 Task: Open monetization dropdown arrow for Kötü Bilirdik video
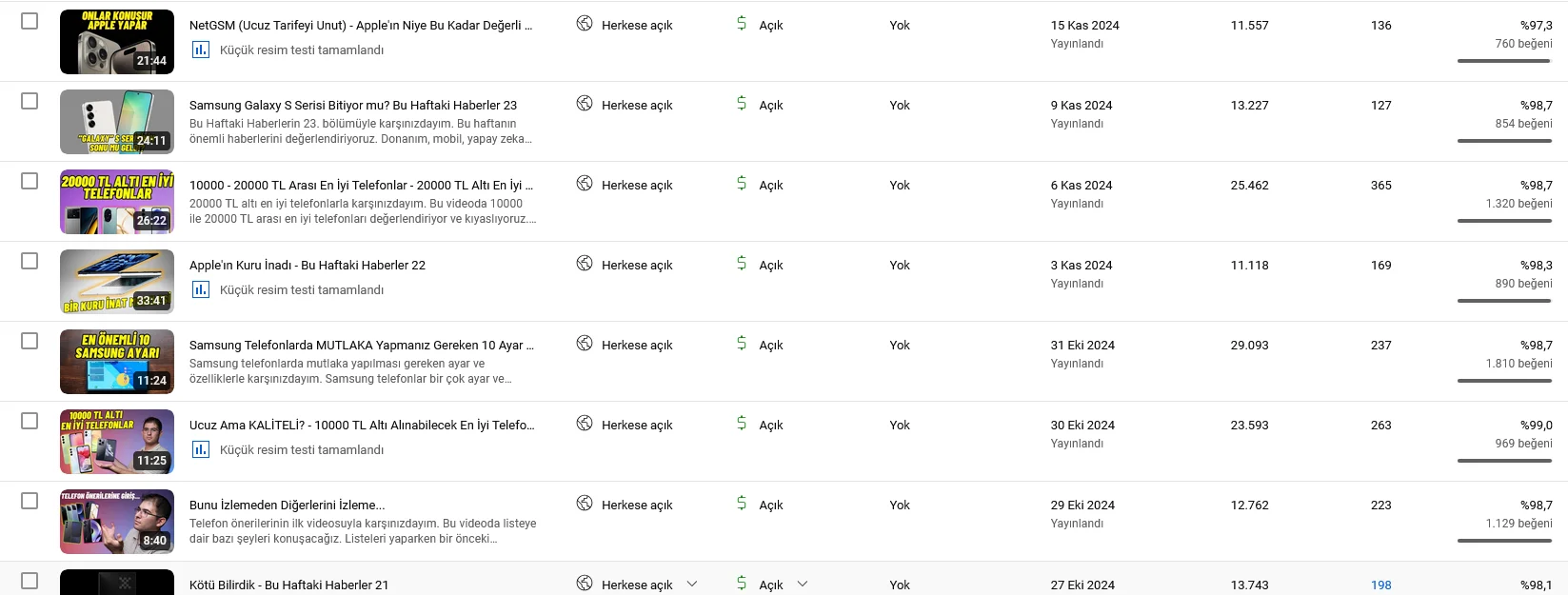click(803, 584)
